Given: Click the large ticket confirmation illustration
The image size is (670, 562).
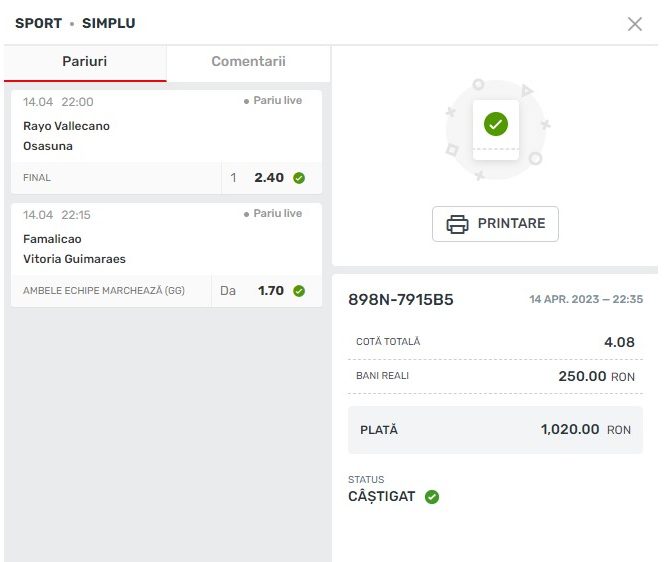Looking at the screenshot, I should pyautogui.click(x=496, y=129).
